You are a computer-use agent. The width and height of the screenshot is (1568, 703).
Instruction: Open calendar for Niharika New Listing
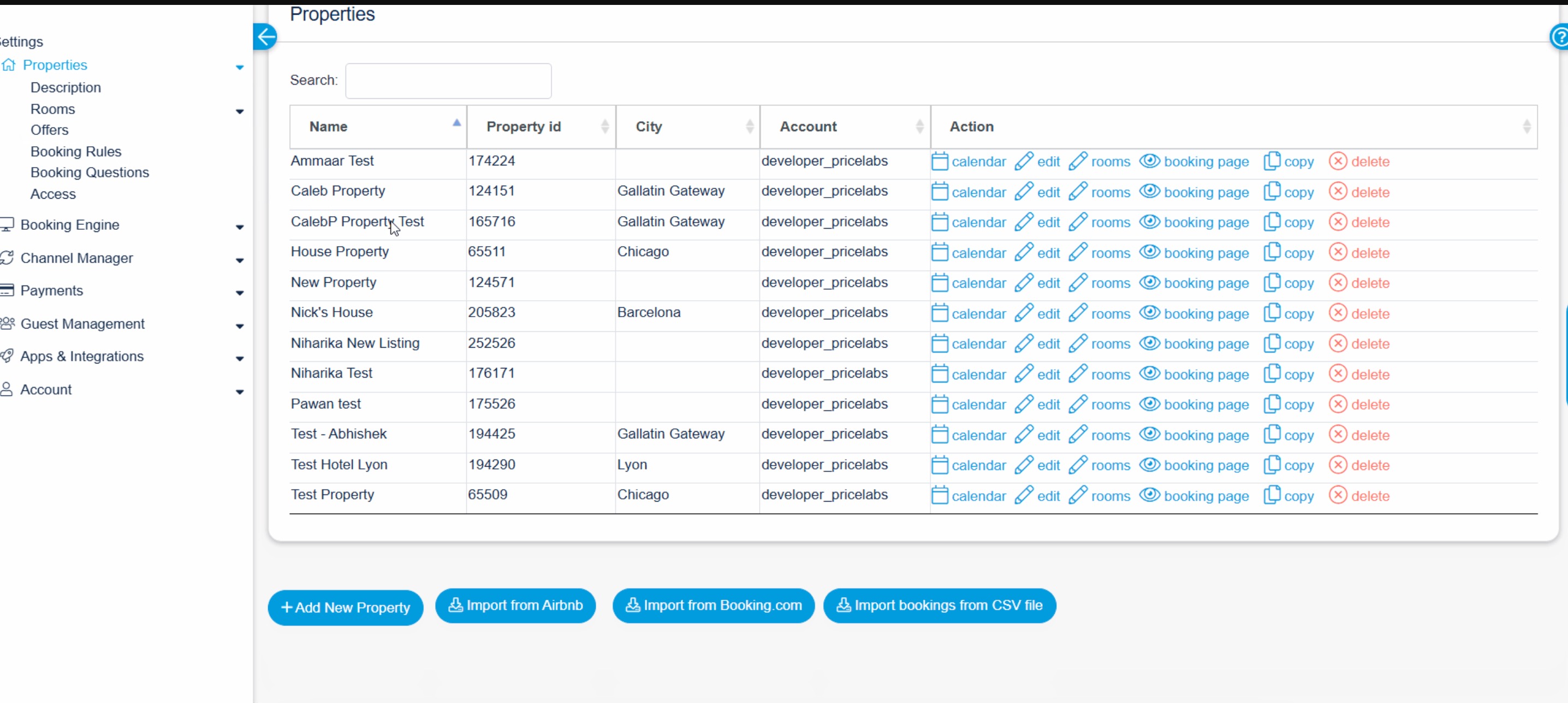pyautogui.click(x=969, y=344)
